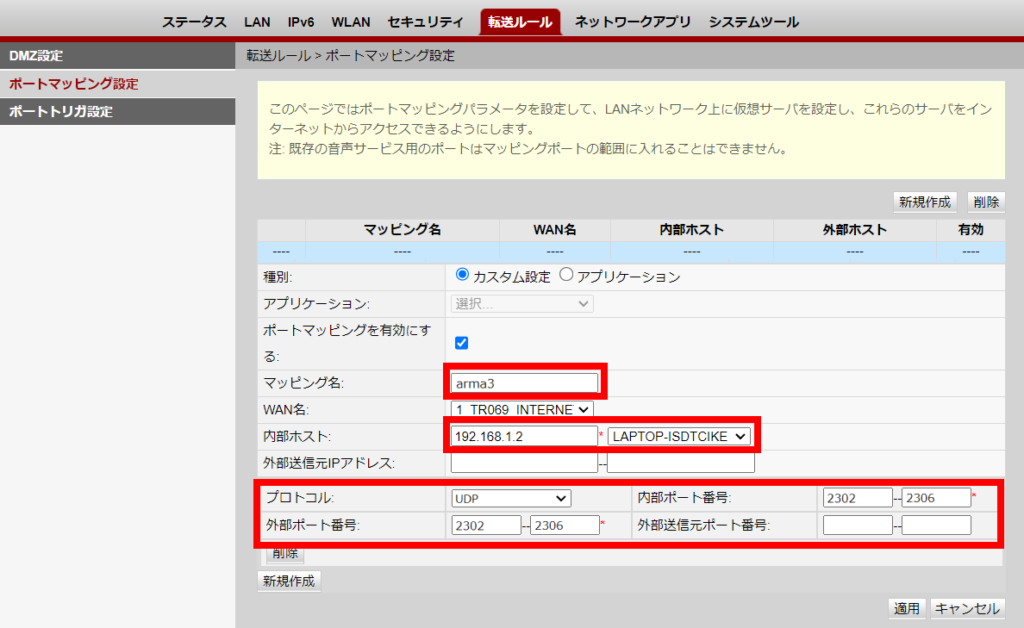This screenshot has width=1024, height=628.
Task: Click the マッピング名 input field
Action: click(x=524, y=383)
